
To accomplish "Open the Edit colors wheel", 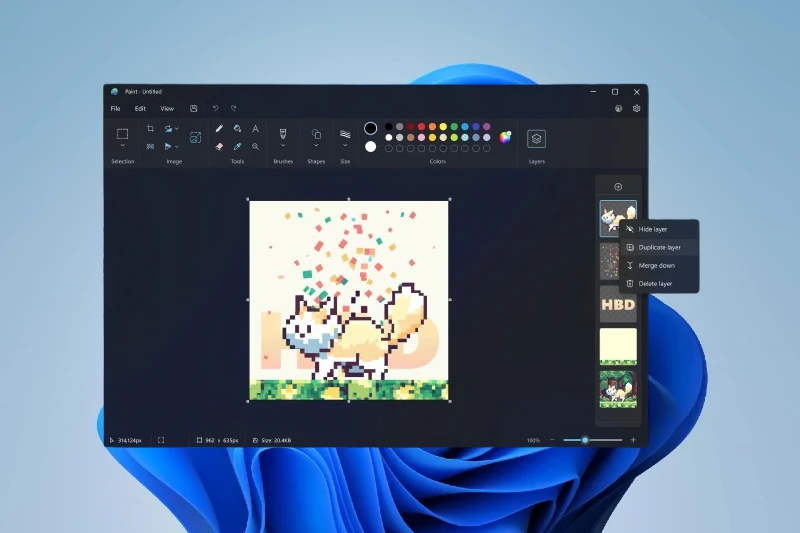I will tap(505, 137).
